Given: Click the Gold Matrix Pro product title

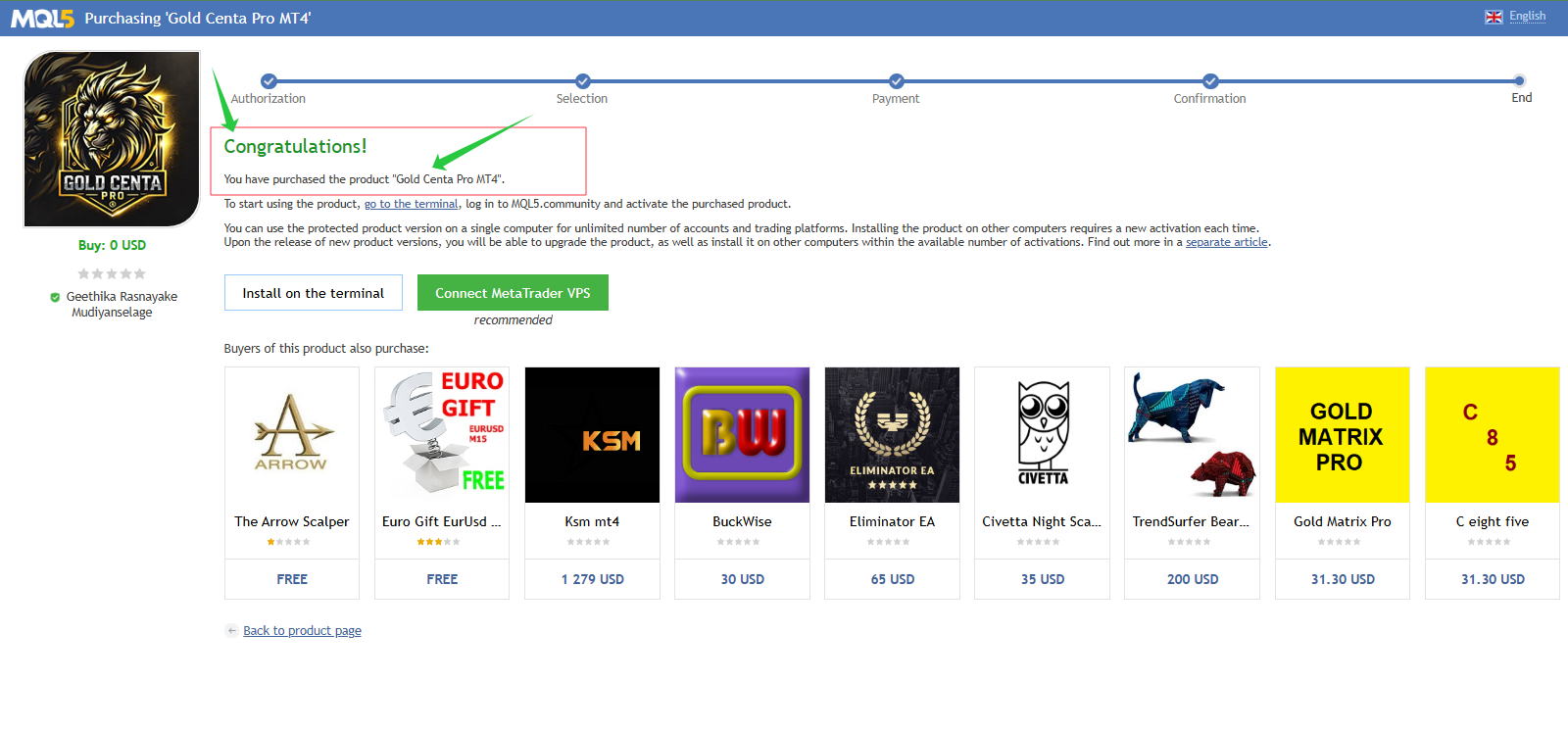Looking at the screenshot, I should click(1343, 521).
